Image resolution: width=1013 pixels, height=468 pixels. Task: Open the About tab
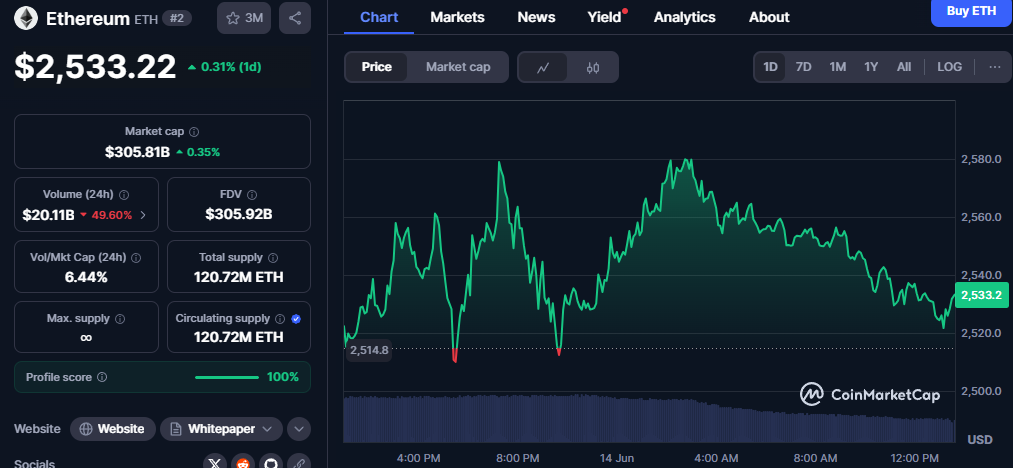pos(769,17)
